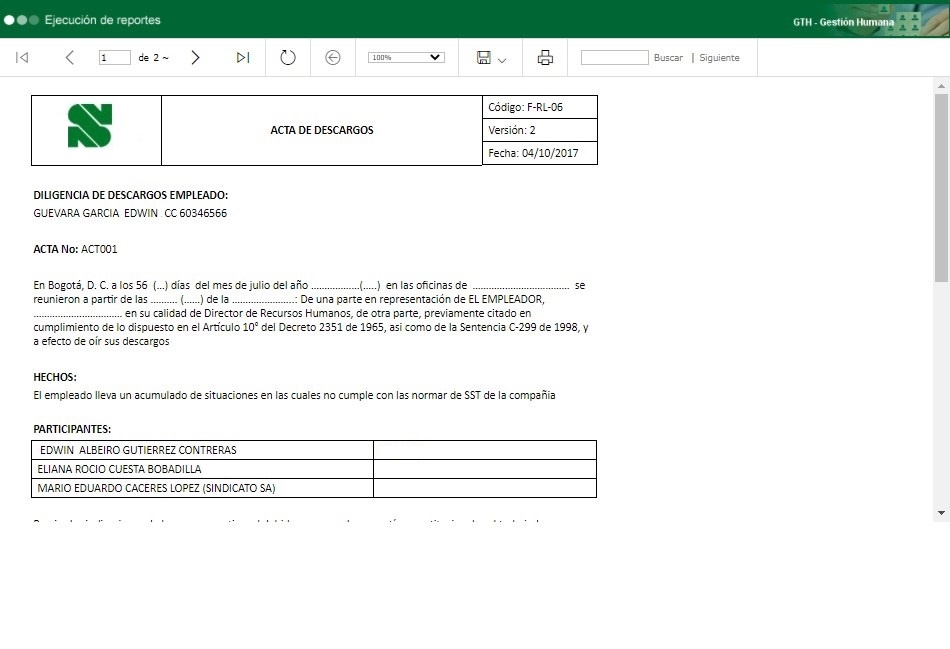Click the HECHOS heading

(x=55, y=377)
